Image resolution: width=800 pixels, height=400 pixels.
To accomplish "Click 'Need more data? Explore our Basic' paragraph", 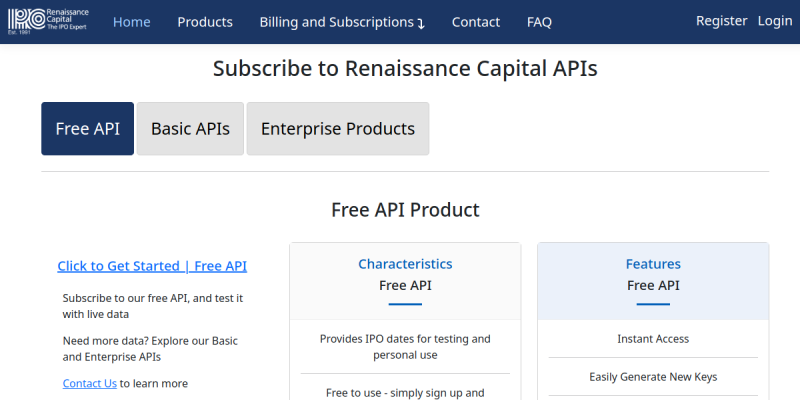I will (x=150, y=349).
